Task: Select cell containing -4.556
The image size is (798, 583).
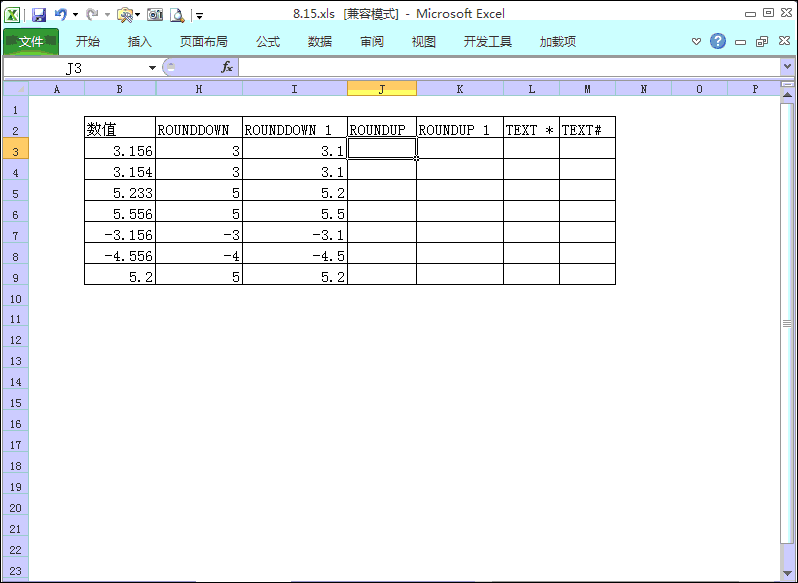Action: (x=120, y=254)
